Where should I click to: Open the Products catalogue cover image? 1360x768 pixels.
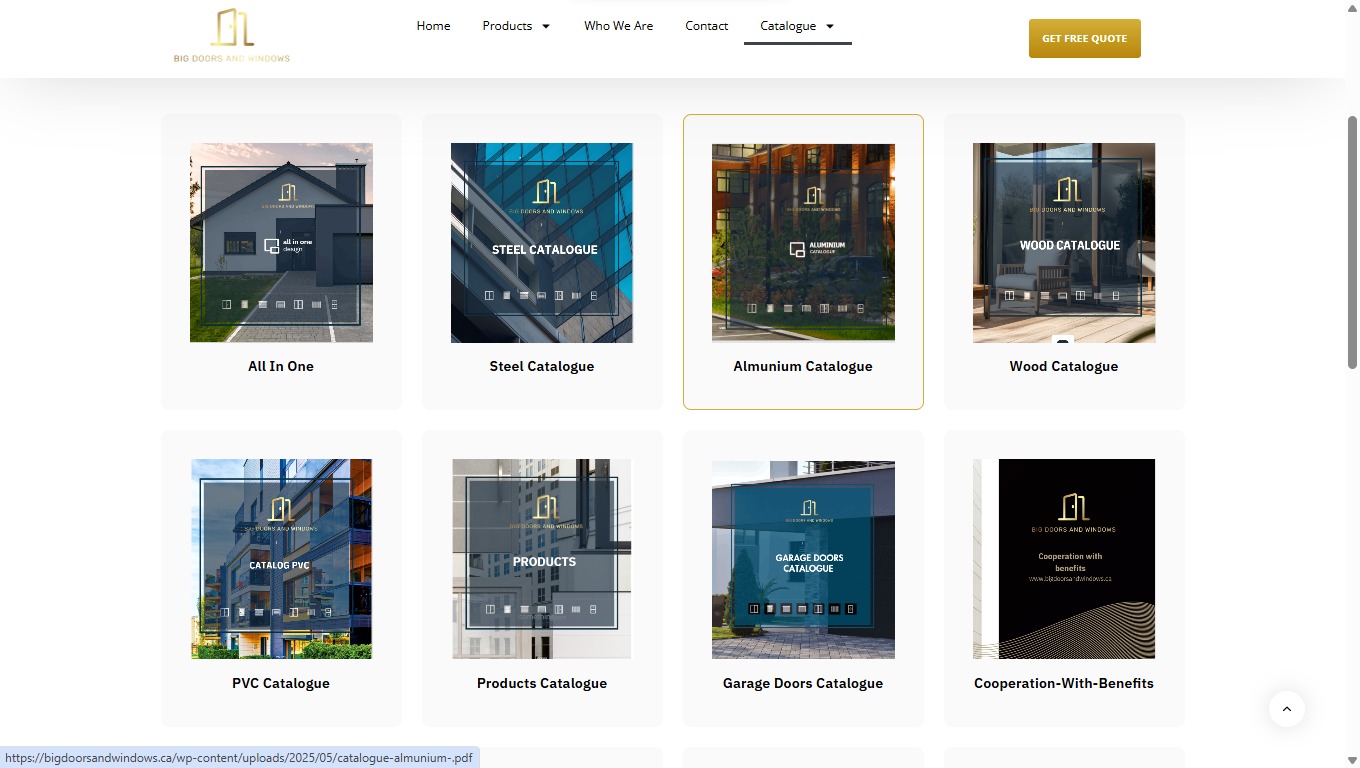click(542, 559)
